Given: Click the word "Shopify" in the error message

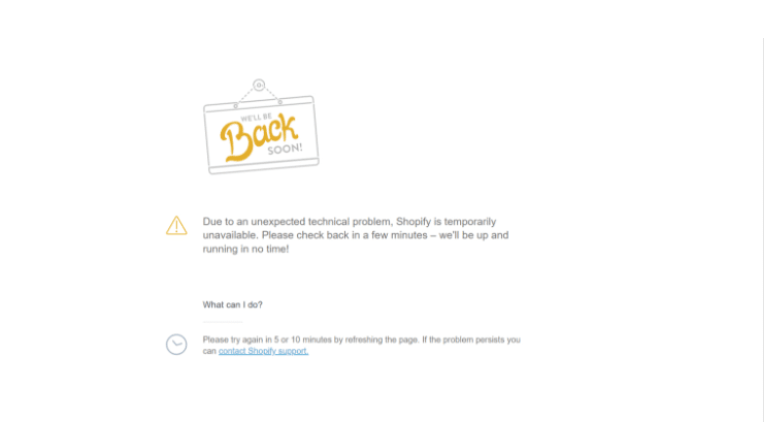Looking at the screenshot, I should (414, 222).
